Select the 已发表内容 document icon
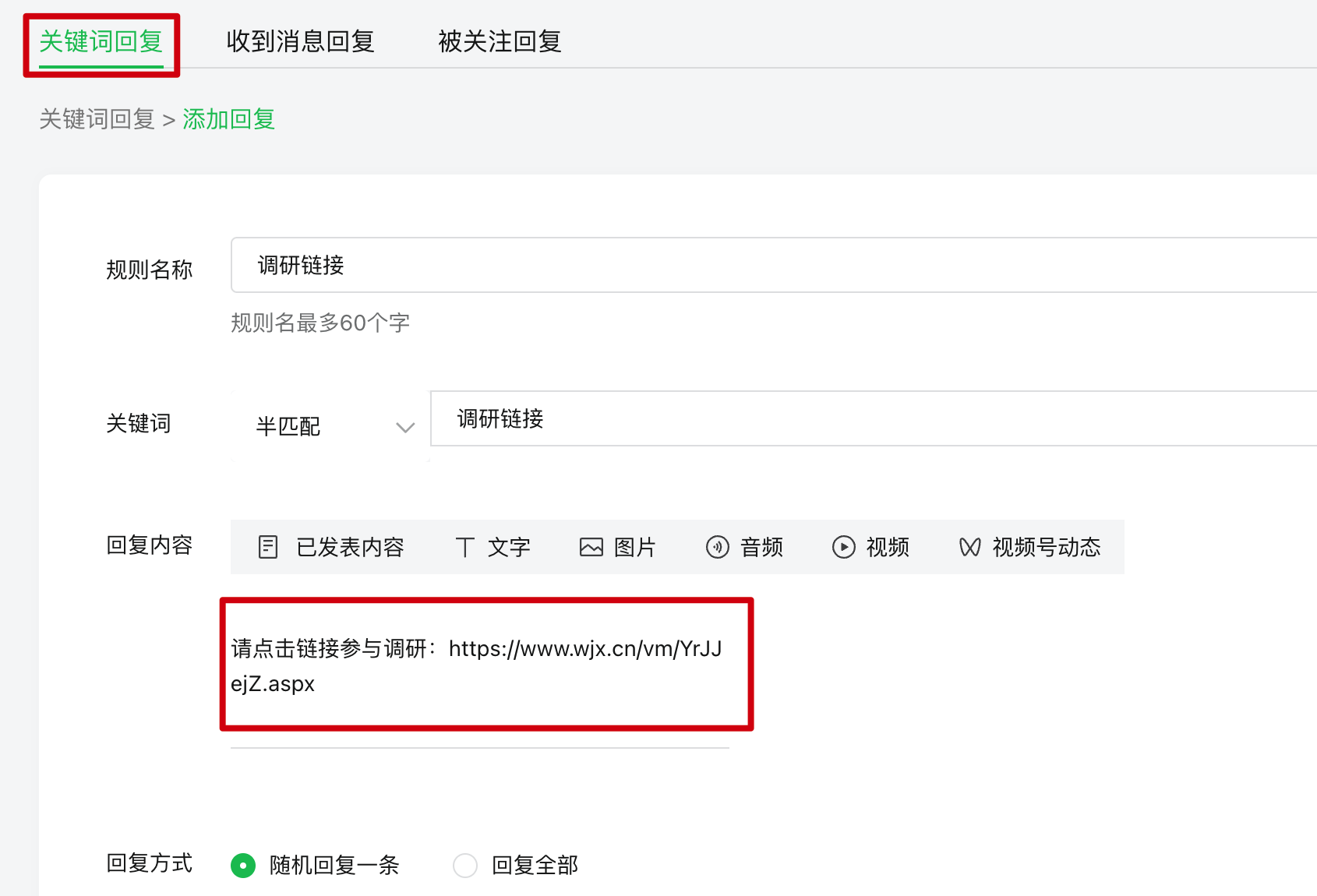This screenshot has width=1317, height=896. pos(267,547)
